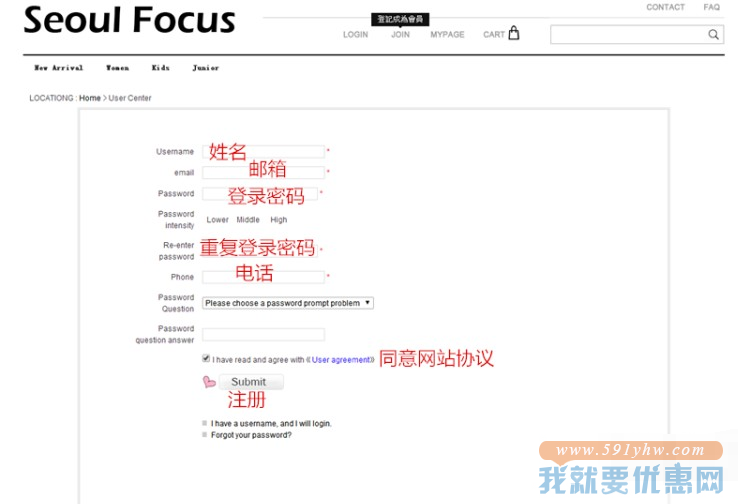Focus the email input field
The image size is (738, 504).
click(264, 173)
